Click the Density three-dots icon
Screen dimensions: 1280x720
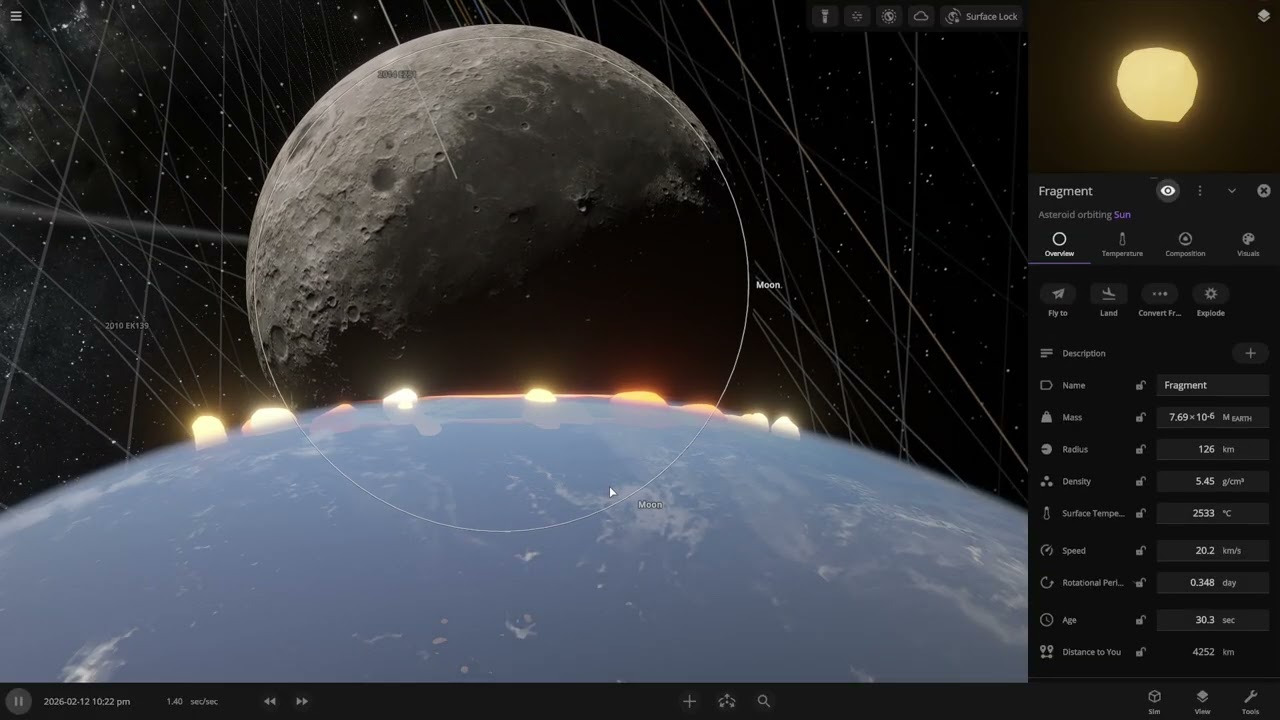(1047, 481)
